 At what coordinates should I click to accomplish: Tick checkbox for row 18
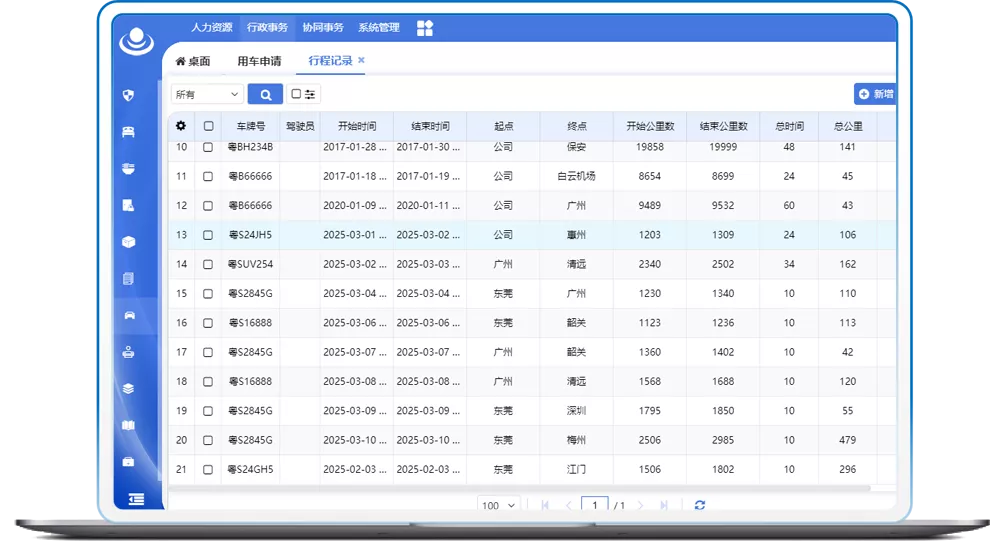click(208, 381)
